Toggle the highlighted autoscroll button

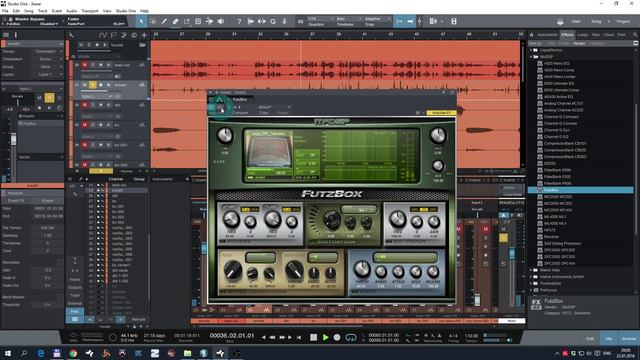click(410, 21)
